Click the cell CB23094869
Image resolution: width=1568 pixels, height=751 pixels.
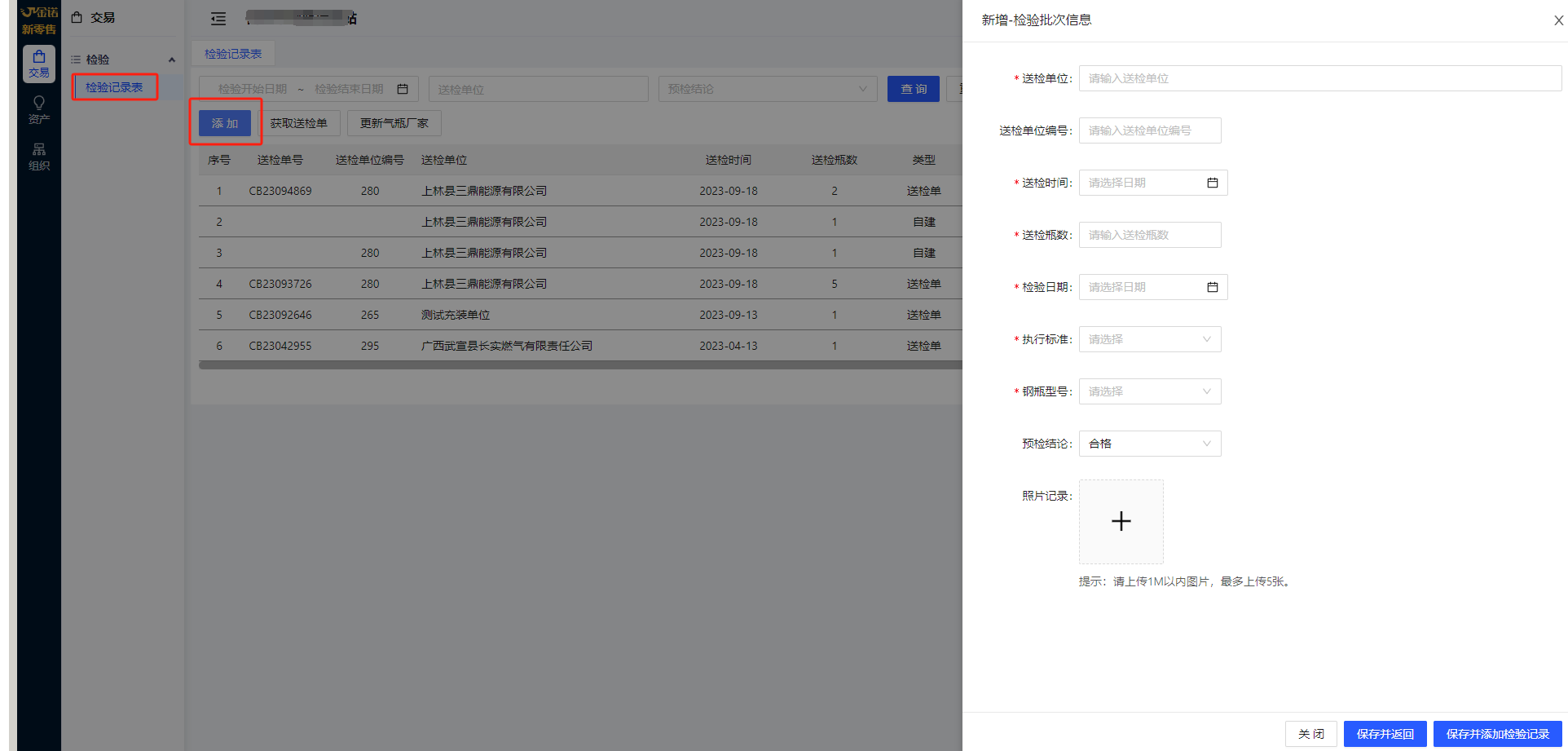280,191
